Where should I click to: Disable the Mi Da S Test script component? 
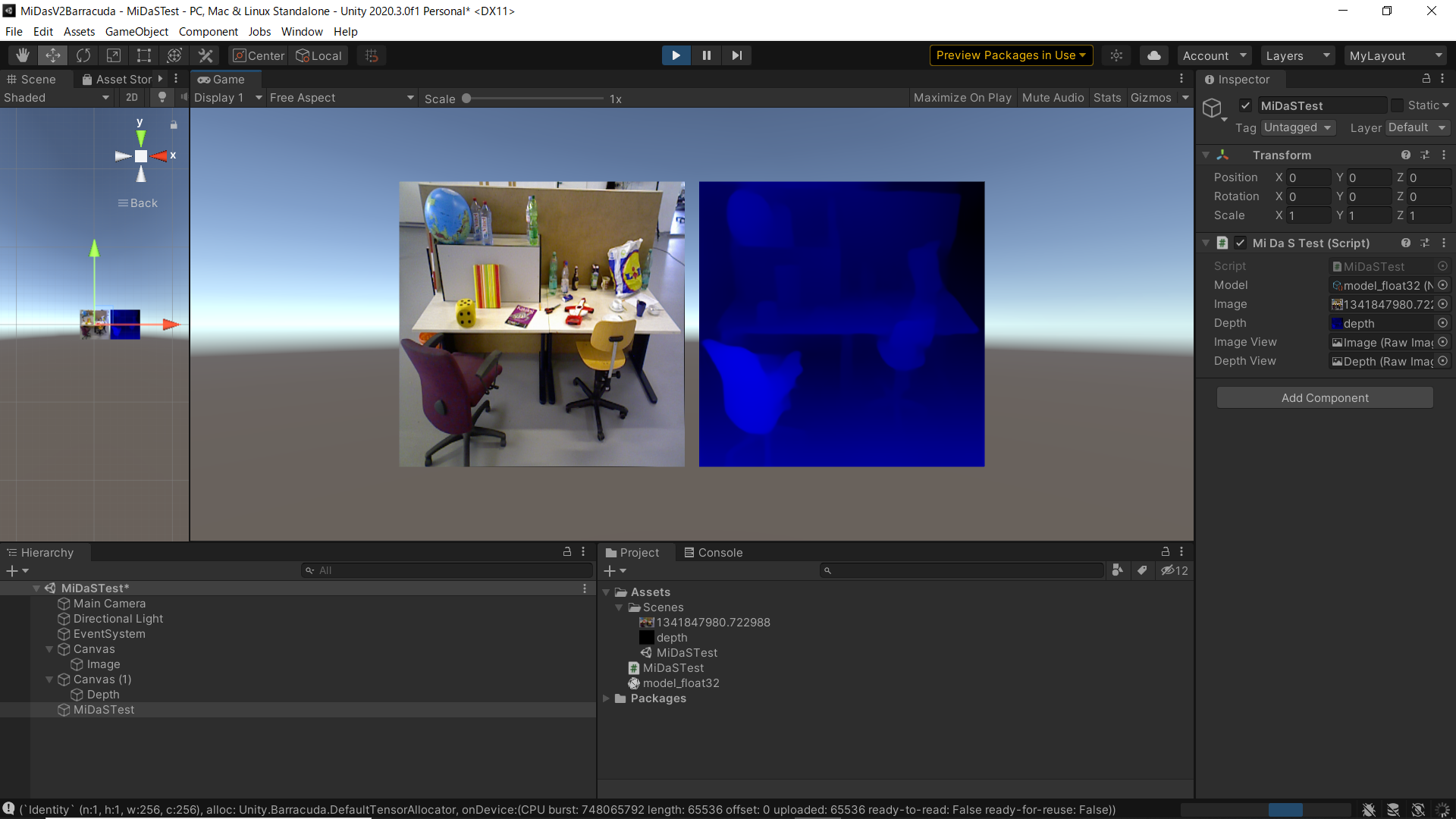[1241, 243]
